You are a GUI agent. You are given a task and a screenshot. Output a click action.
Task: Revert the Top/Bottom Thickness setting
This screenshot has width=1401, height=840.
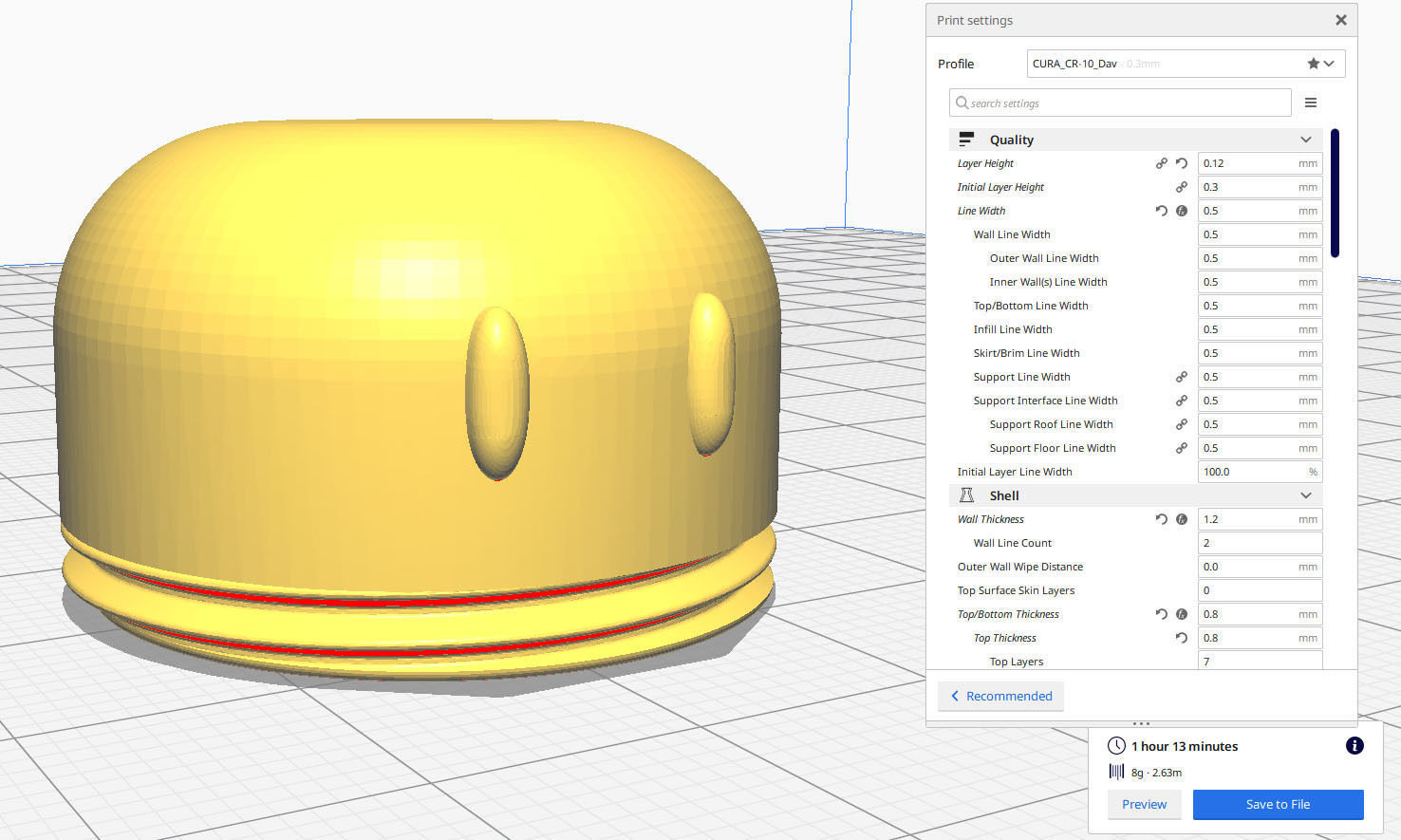pyautogui.click(x=1161, y=614)
